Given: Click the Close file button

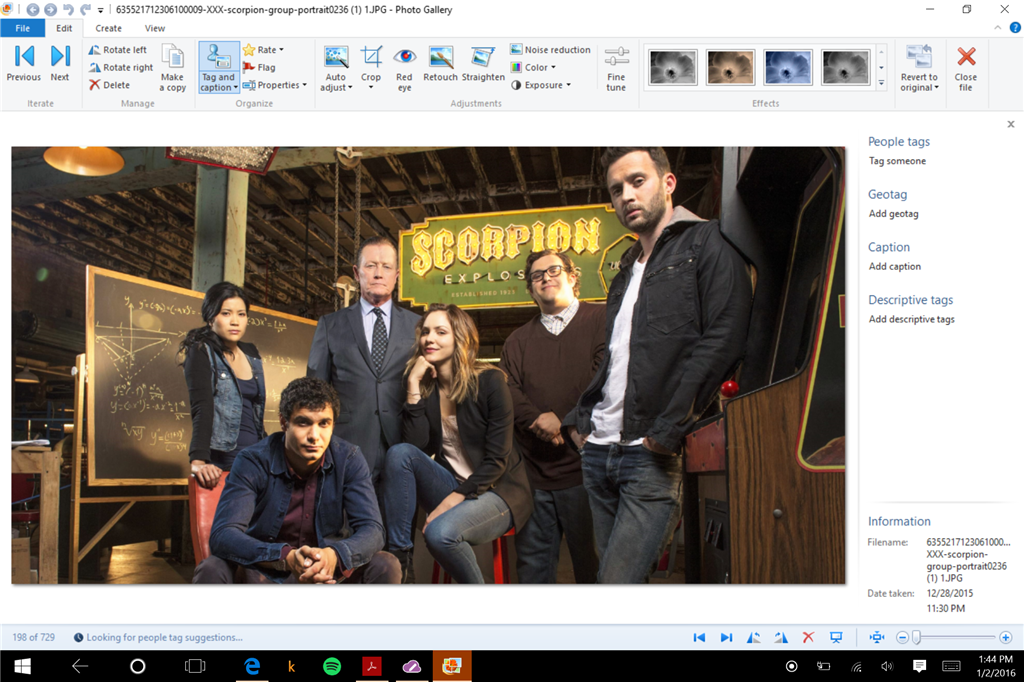Looking at the screenshot, I should pyautogui.click(x=966, y=68).
